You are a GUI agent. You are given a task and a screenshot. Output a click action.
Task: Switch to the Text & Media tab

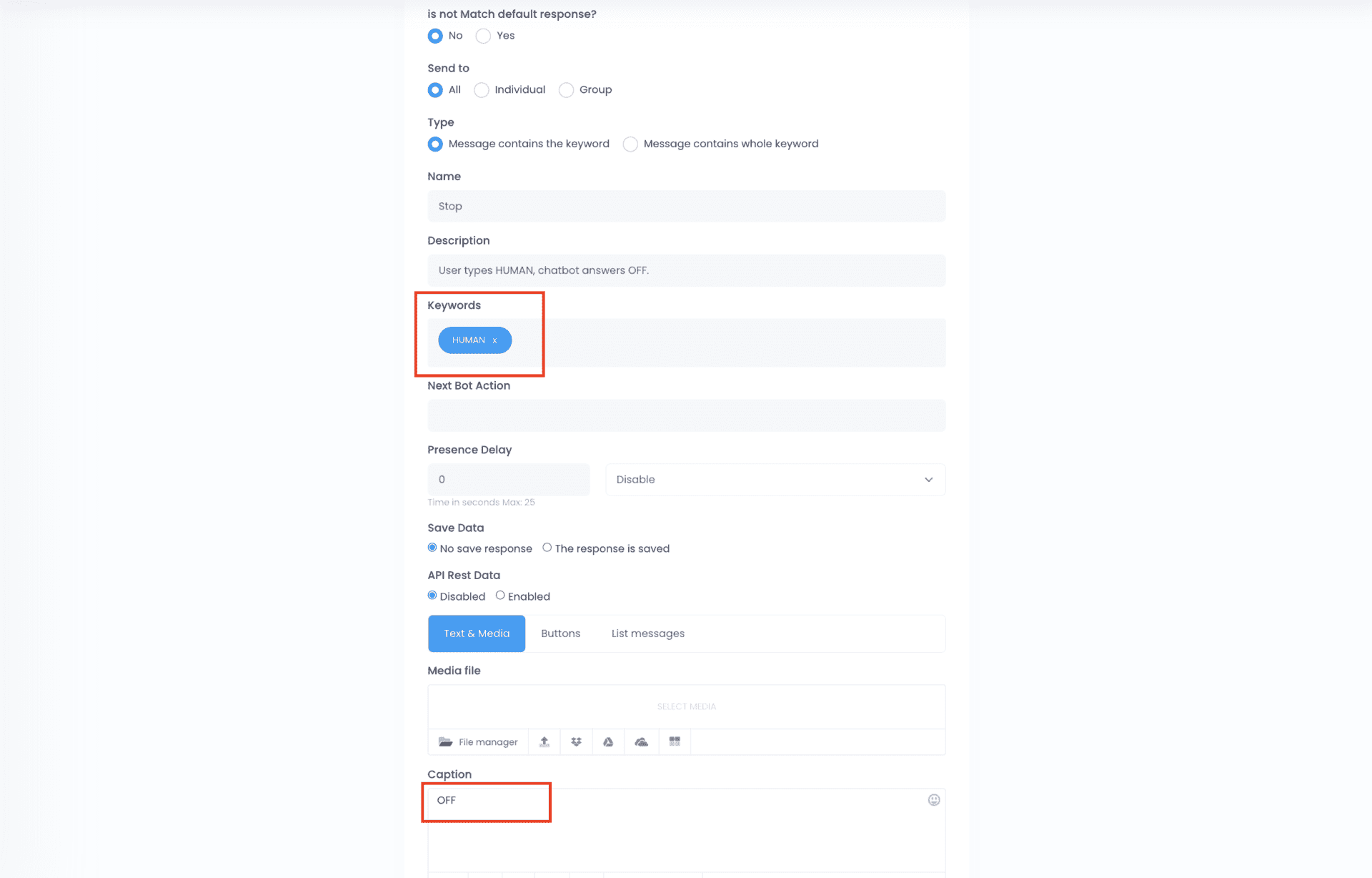coord(477,633)
